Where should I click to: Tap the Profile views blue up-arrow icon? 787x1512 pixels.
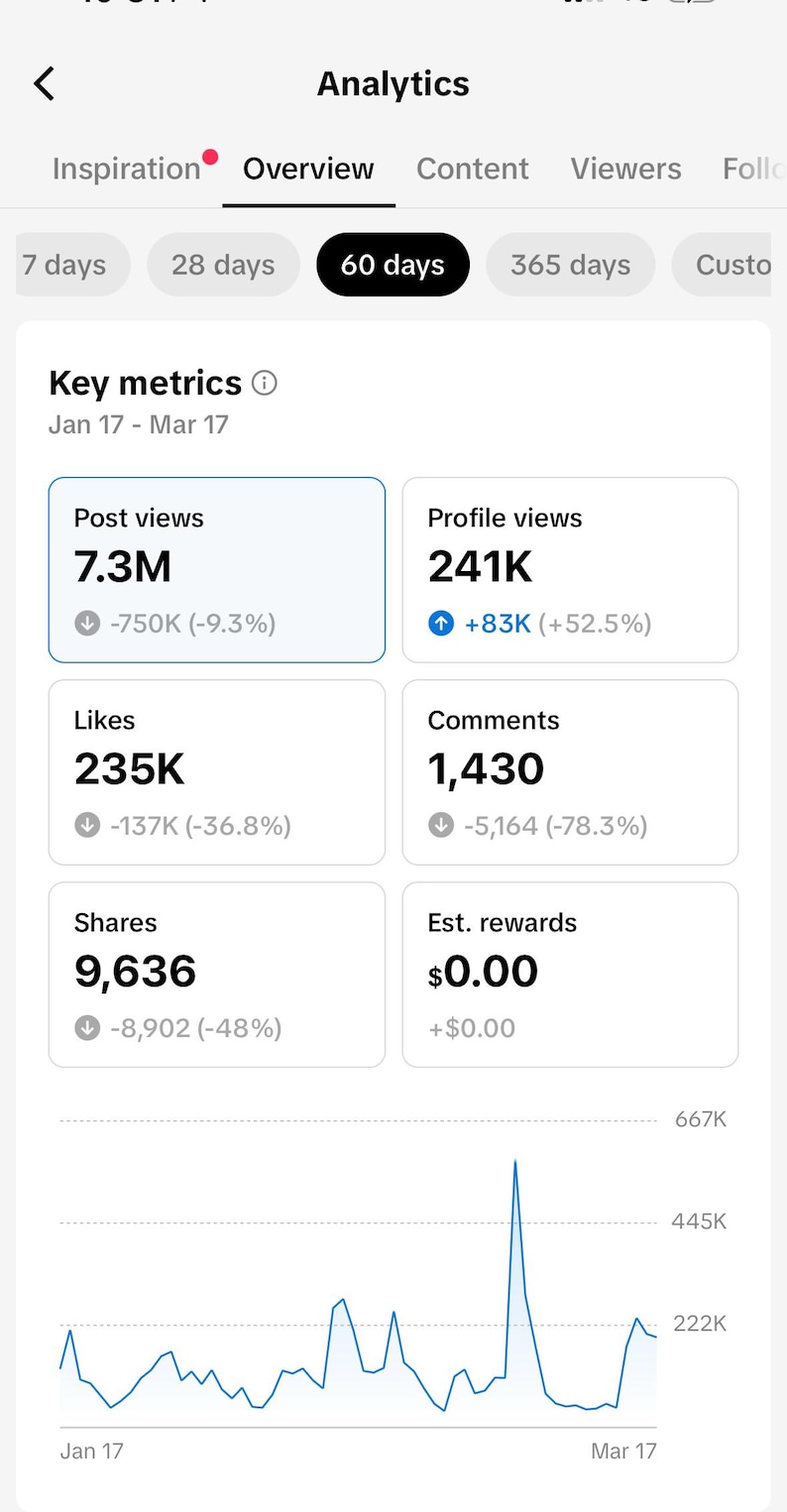(441, 624)
